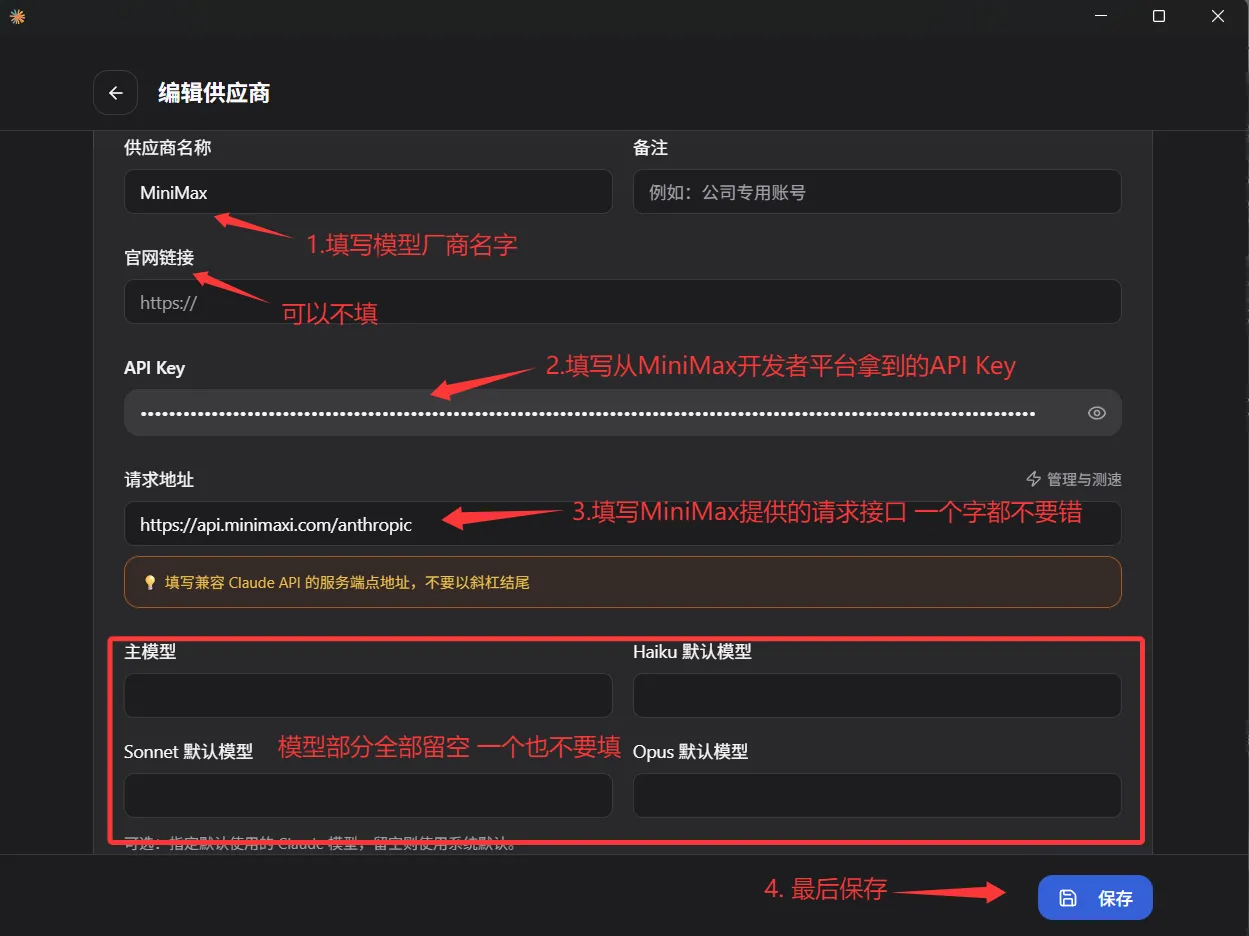The image size is (1249, 936).
Task: Click the Opus 默认模型 input field
Action: pos(876,796)
